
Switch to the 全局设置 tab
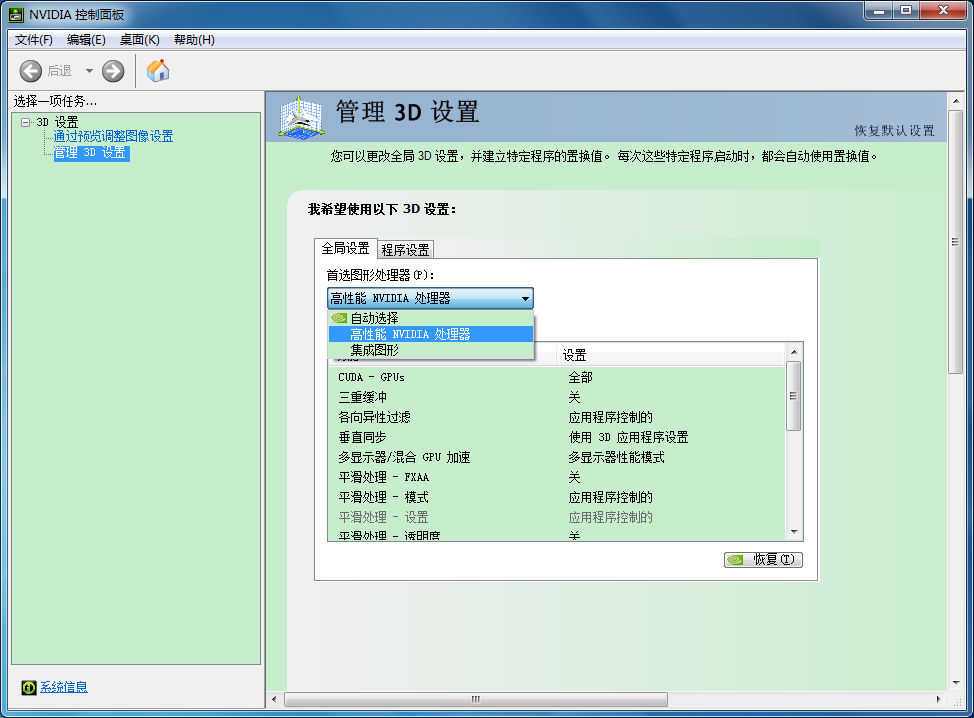[x=345, y=248]
